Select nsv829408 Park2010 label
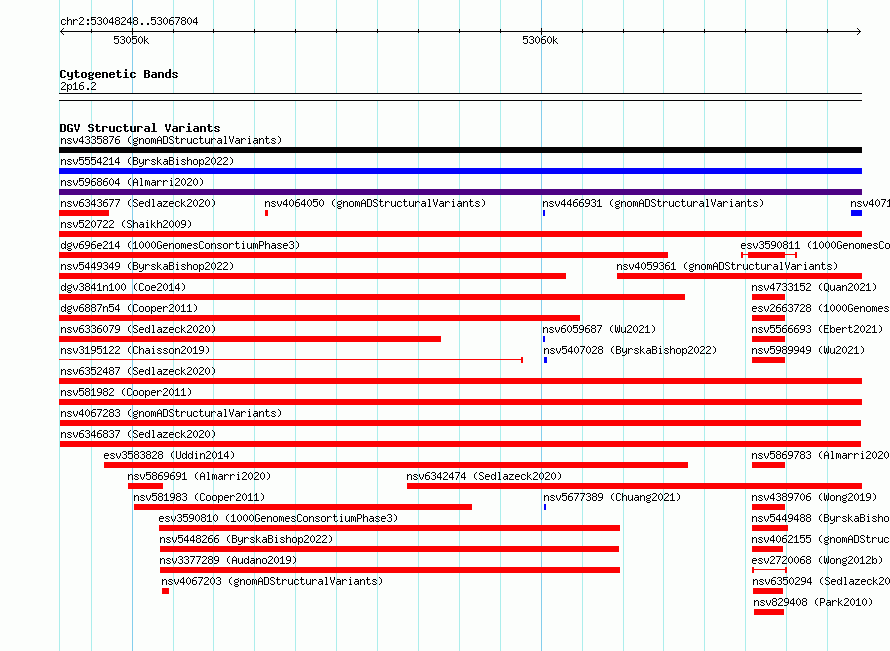The image size is (890, 651). 813,602
